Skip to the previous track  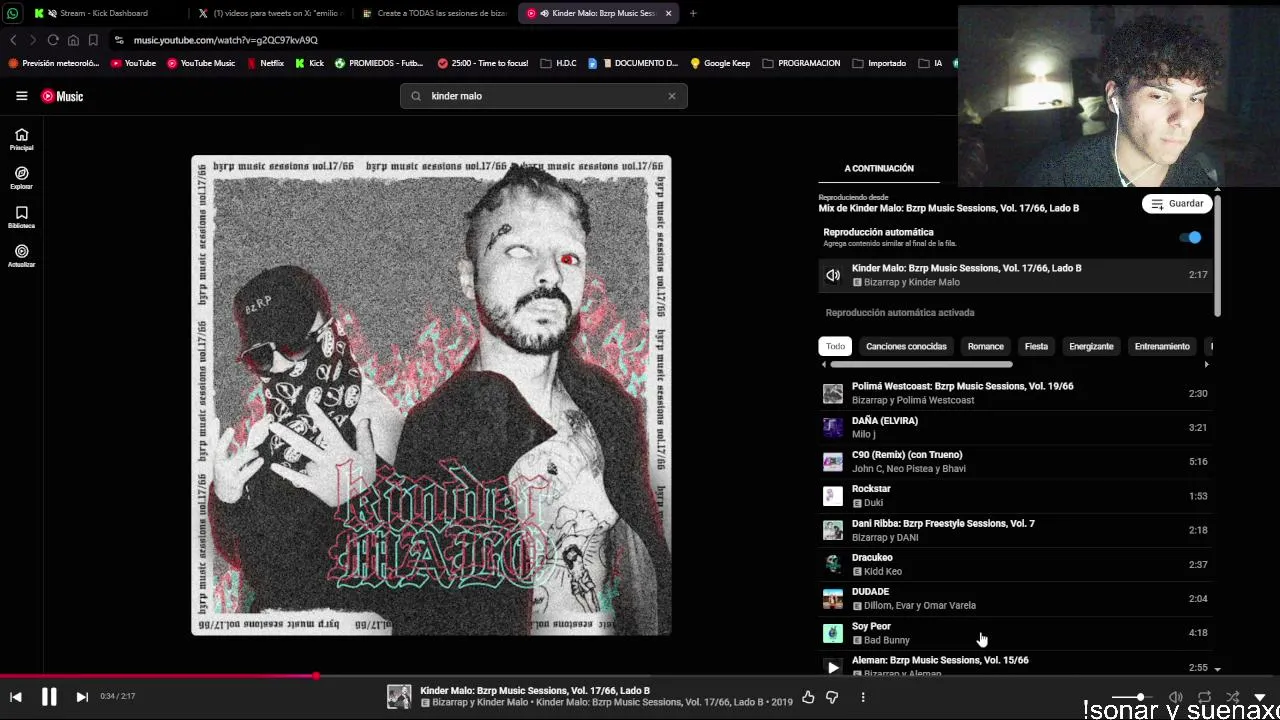click(x=16, y=697)
